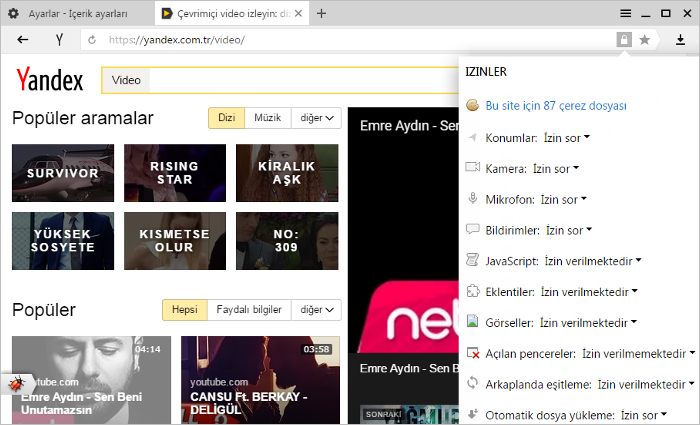Click the download icon beside Otomatik dosya yükleme
The height and width of the screenshot is (425, 700).
(x=473, y=413)
